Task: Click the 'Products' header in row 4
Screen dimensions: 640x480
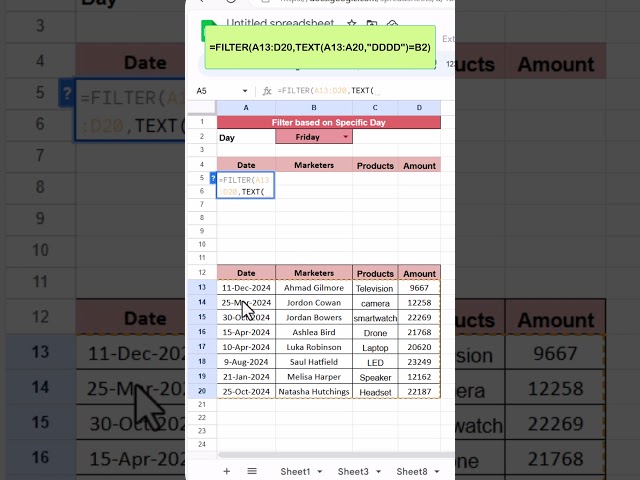Action: (x=375, y=165)
